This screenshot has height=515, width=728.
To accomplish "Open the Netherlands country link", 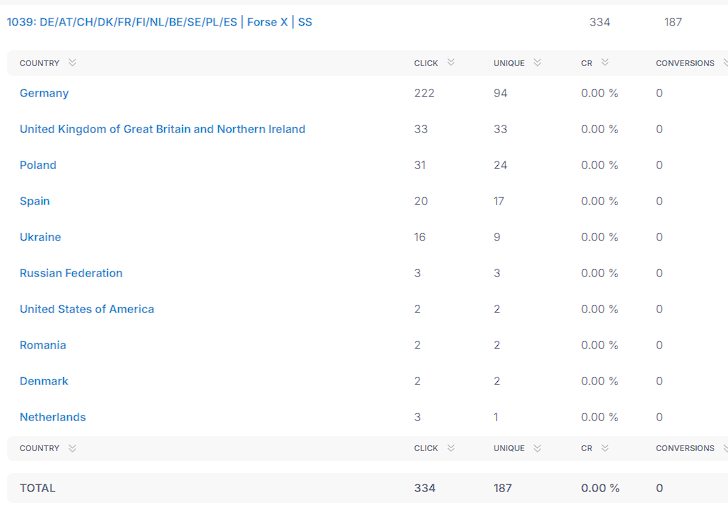I will (53, 417).
